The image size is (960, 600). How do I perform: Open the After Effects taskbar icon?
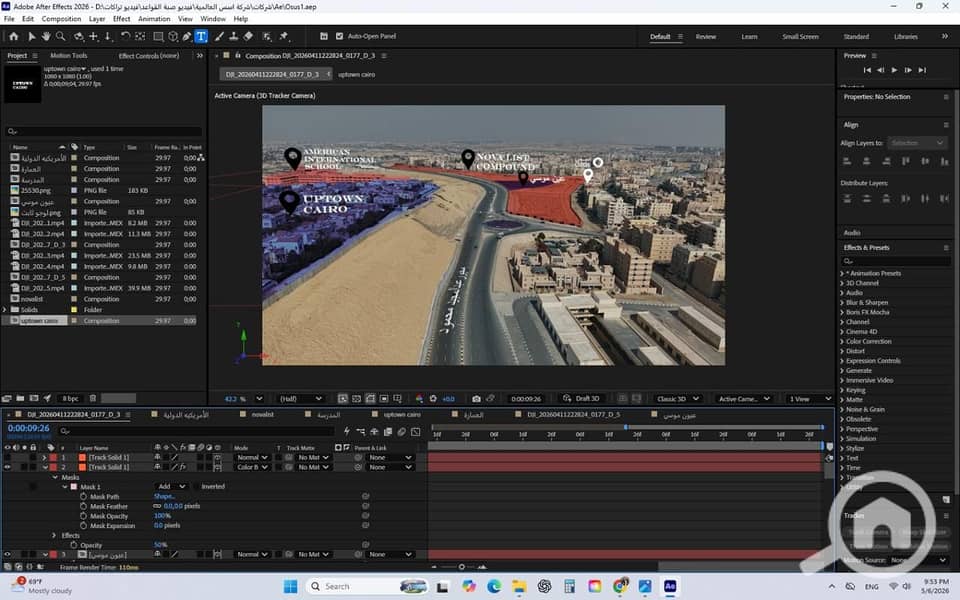point(670,586)
